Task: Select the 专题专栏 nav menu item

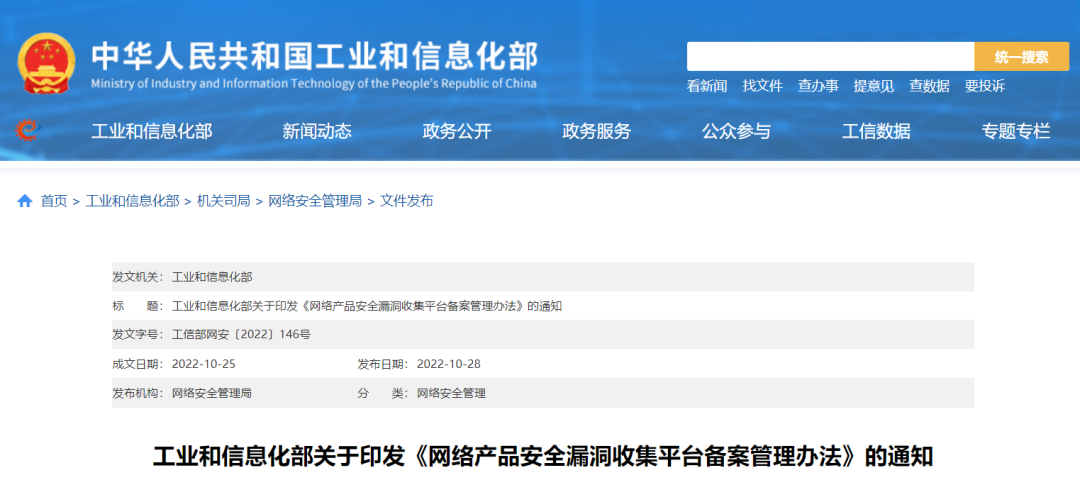Action: pyautogui.click(x=1016, y=131)
